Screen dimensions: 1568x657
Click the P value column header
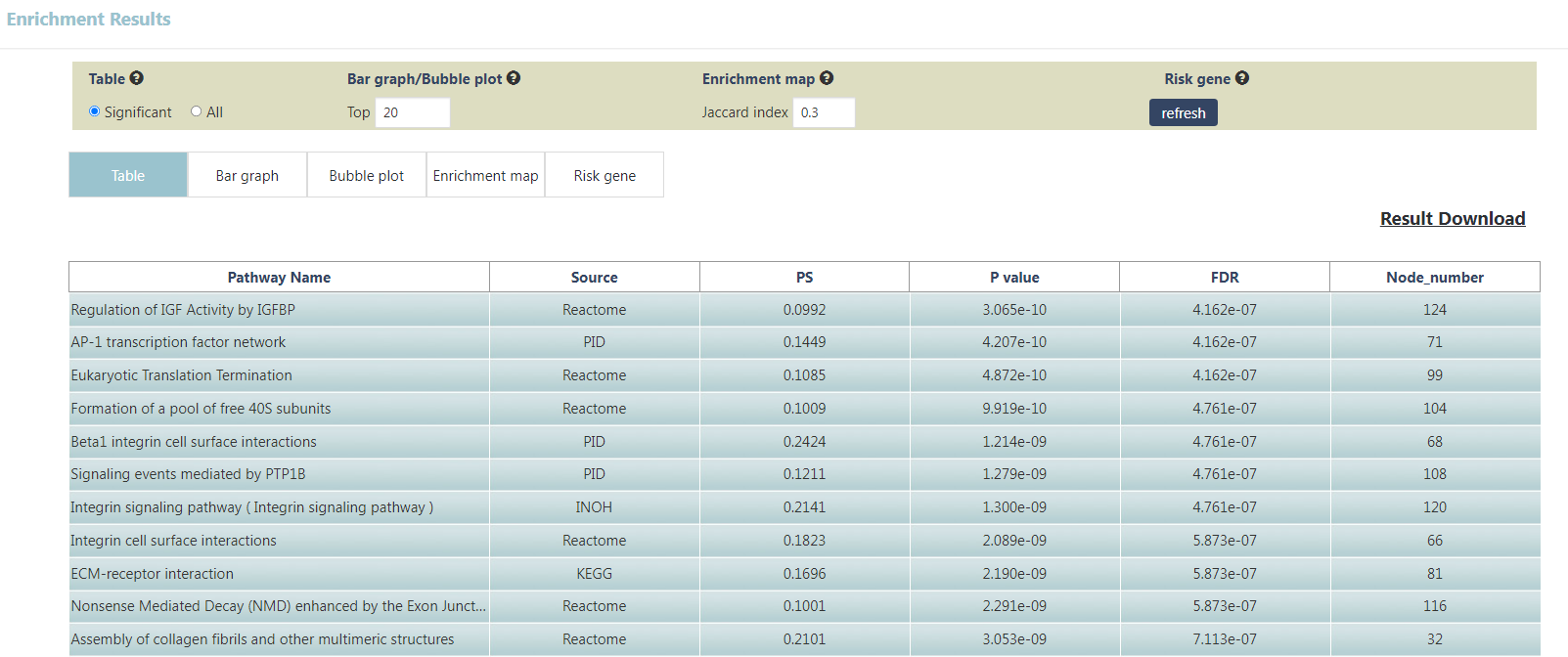(x=1014, y=277)
